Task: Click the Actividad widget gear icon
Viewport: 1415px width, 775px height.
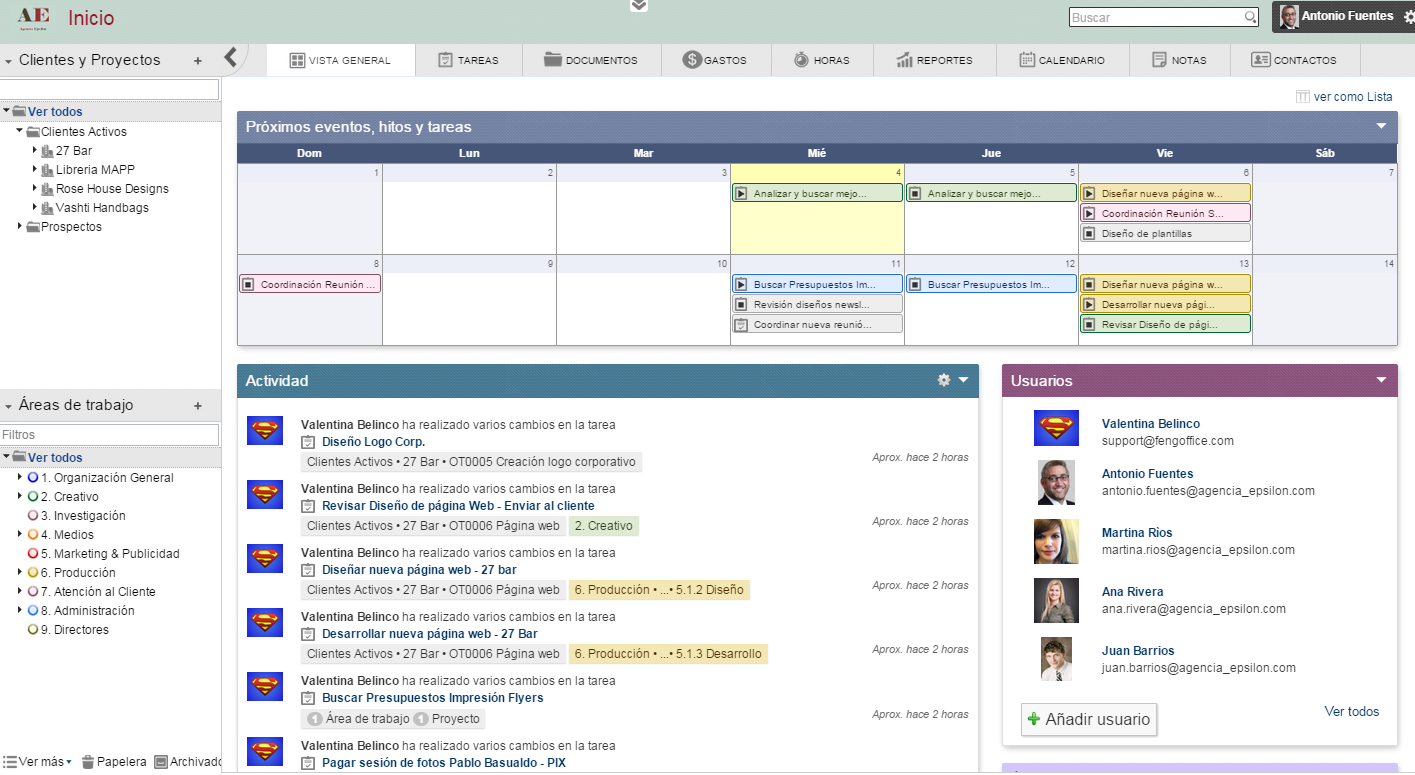Action: tap(943, 380)
